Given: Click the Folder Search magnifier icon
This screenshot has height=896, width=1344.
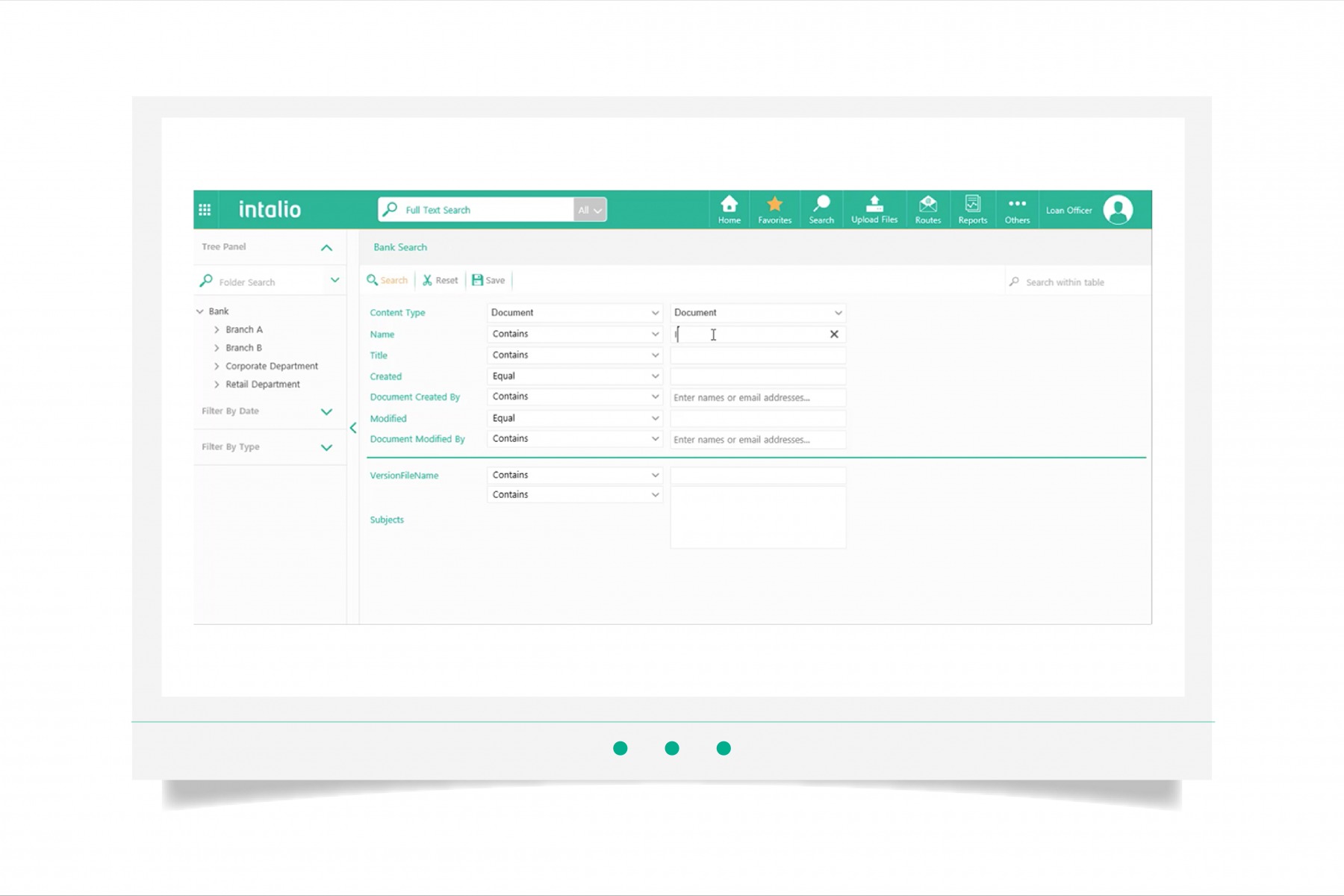Looking at the screenshot, I should (x=206, y=281).
